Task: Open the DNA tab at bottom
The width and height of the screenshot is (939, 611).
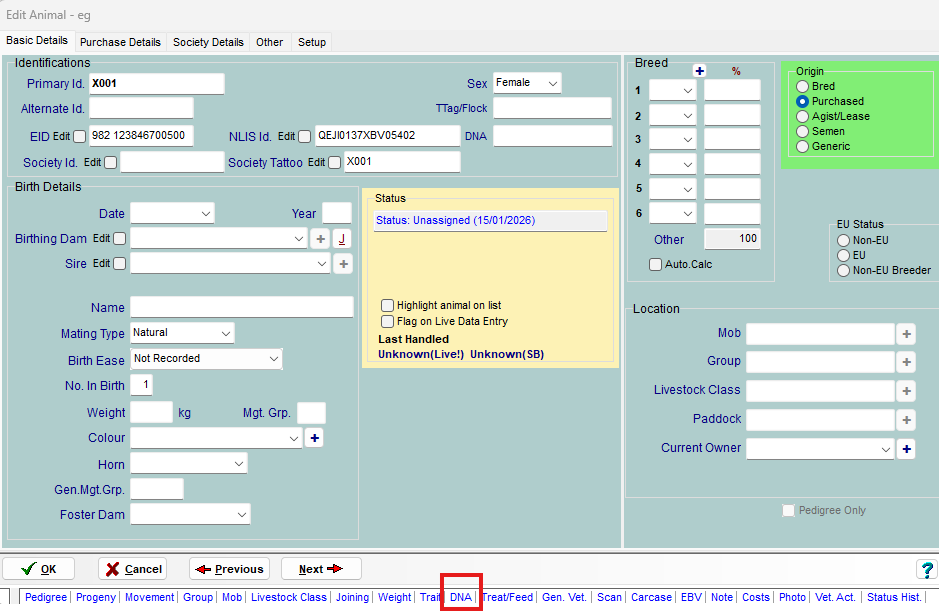Action: pyautogui.click(x=460, y=597)
